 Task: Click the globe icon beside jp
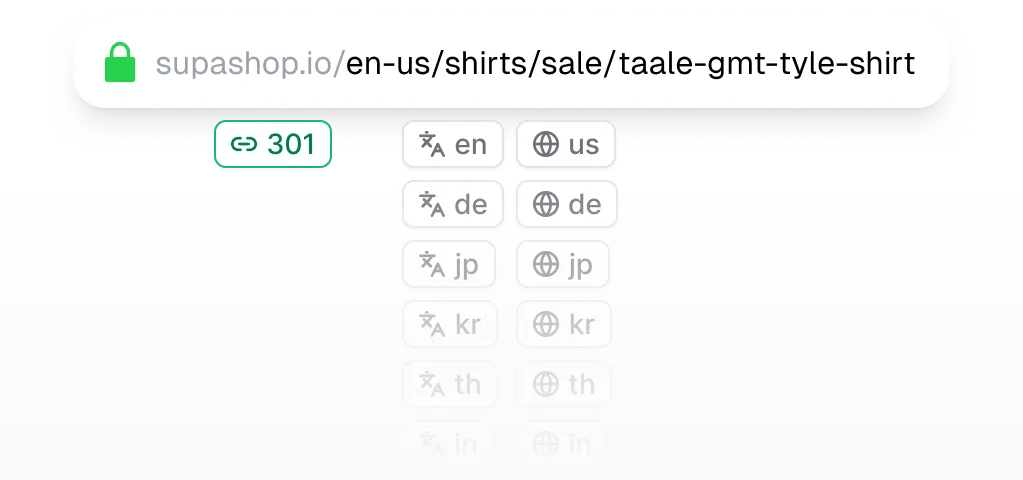[546, 265]
